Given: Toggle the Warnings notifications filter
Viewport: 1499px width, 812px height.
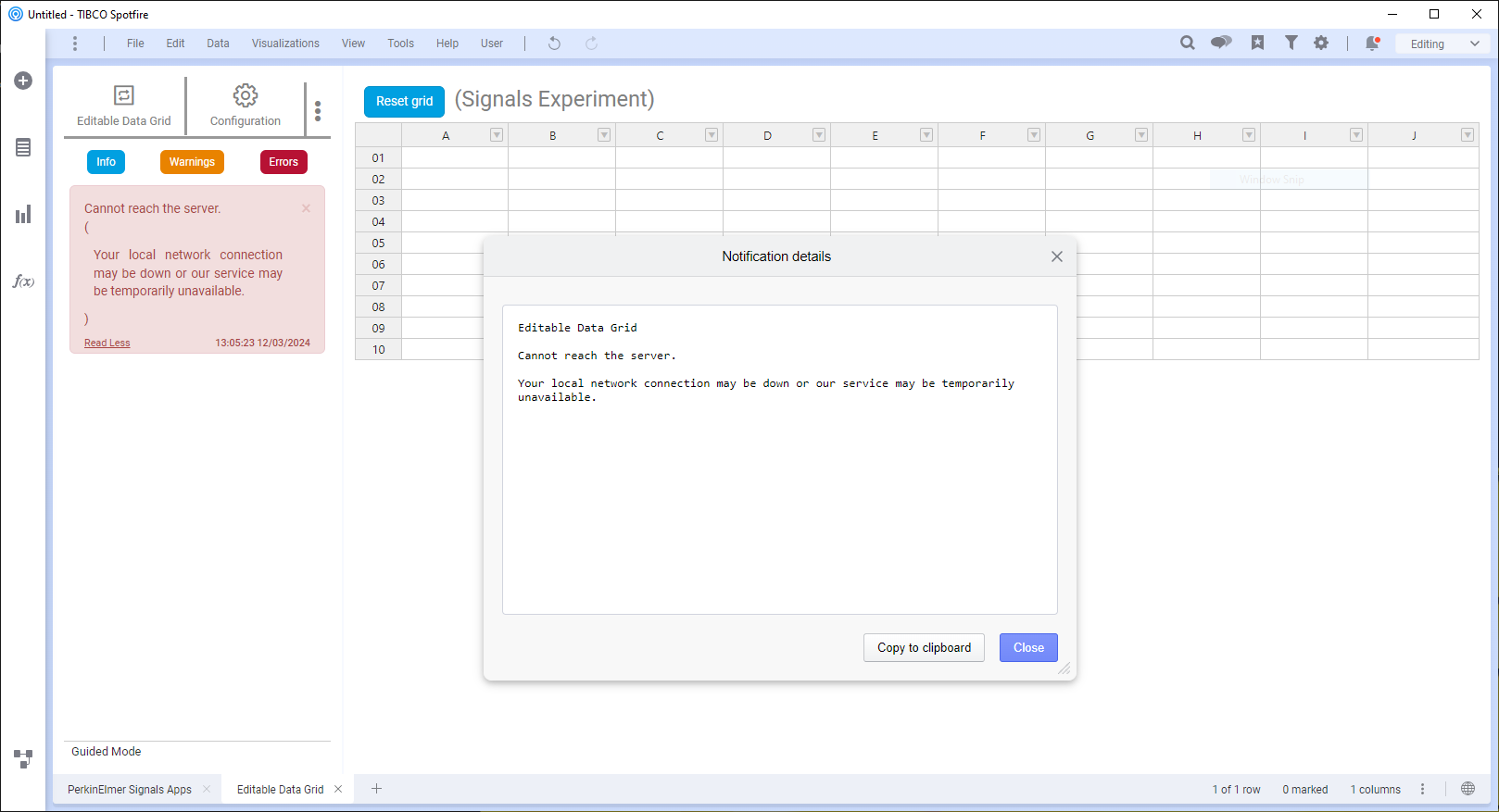Looking at the screenshot, I should 192,162.
